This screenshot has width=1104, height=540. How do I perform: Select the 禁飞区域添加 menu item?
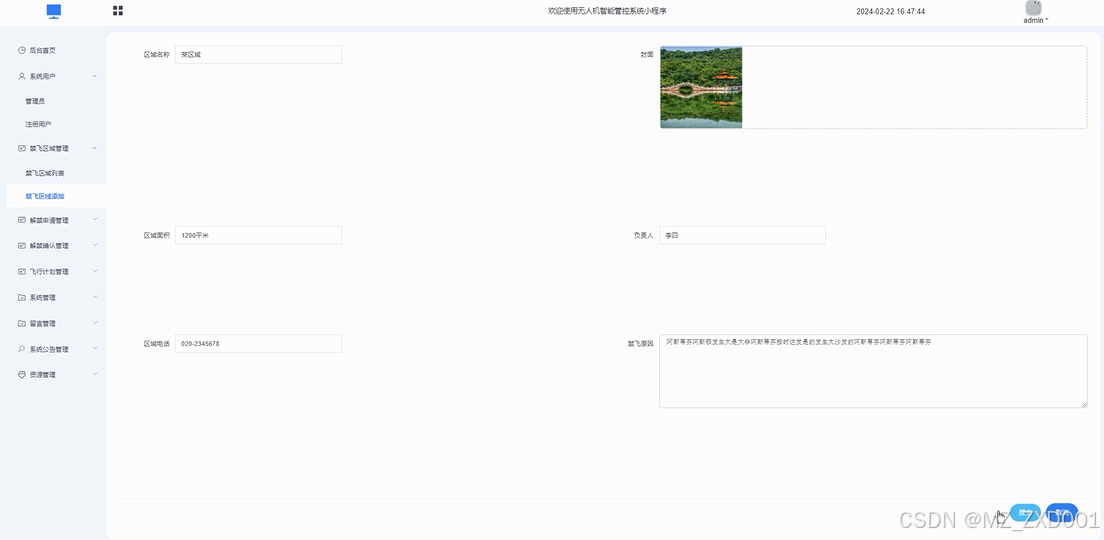pyautogui.click(x=56, y=196)
